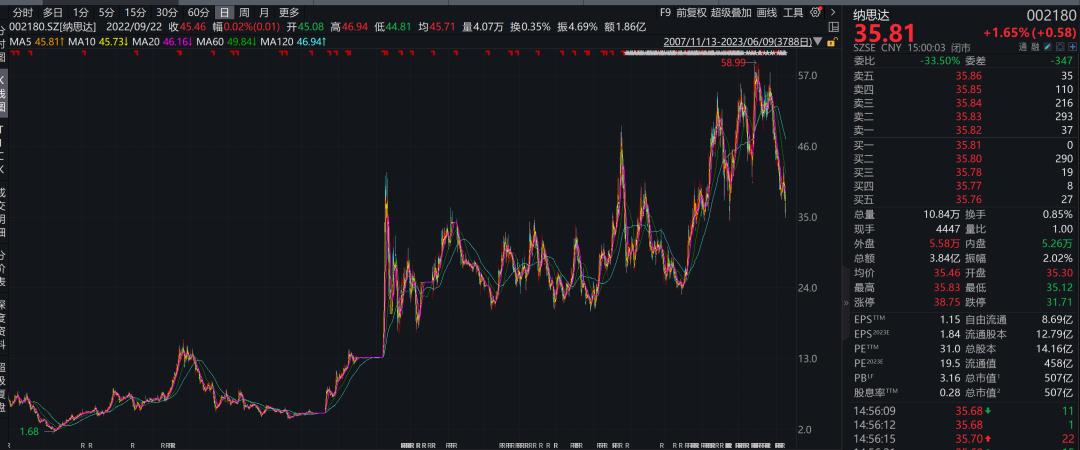
Task: Click the 超级叠加 overlay button
Action: [x=731, y=12]
